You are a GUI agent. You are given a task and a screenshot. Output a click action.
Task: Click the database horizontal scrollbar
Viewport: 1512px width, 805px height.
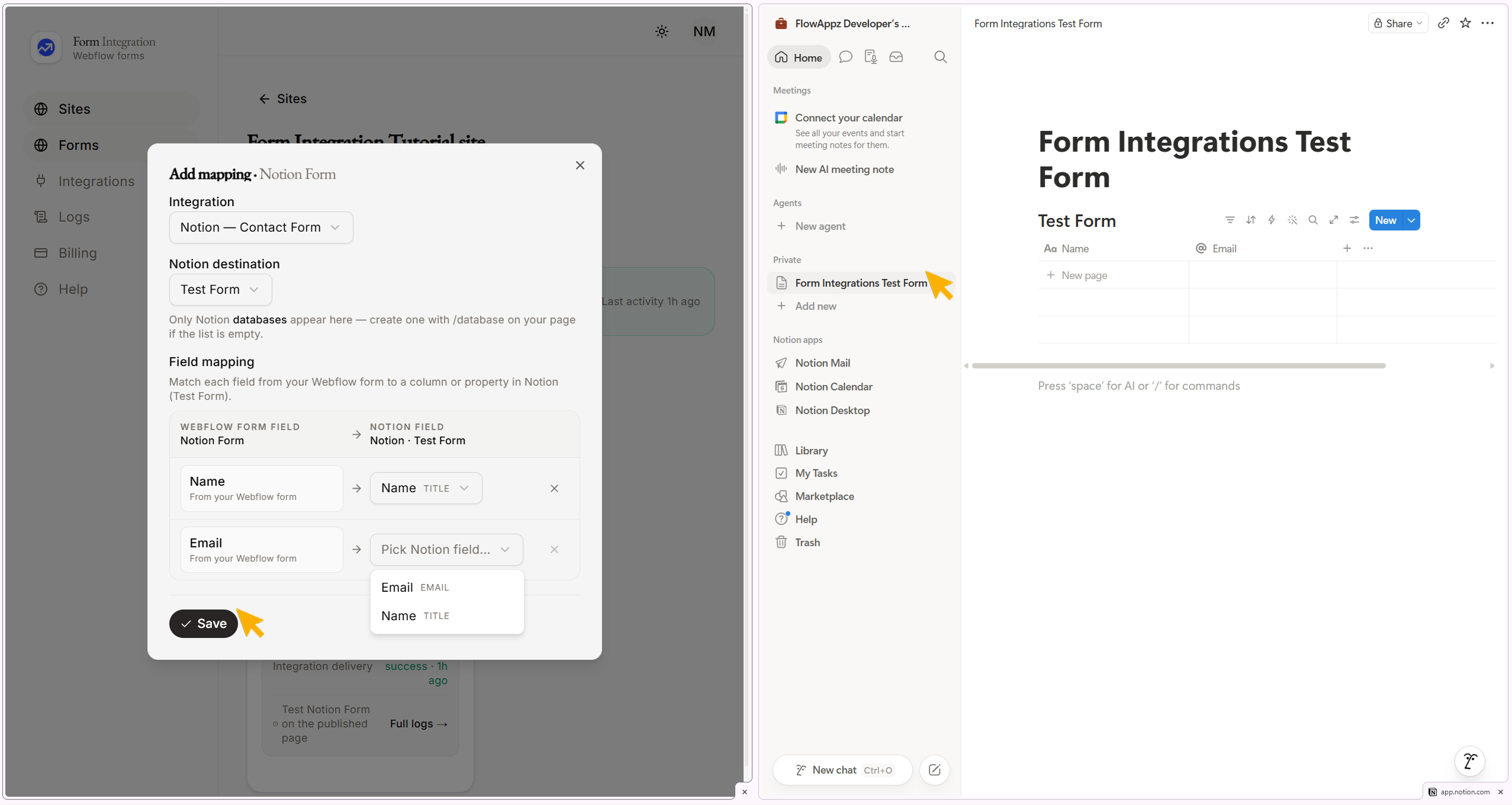pos(1179,366)
